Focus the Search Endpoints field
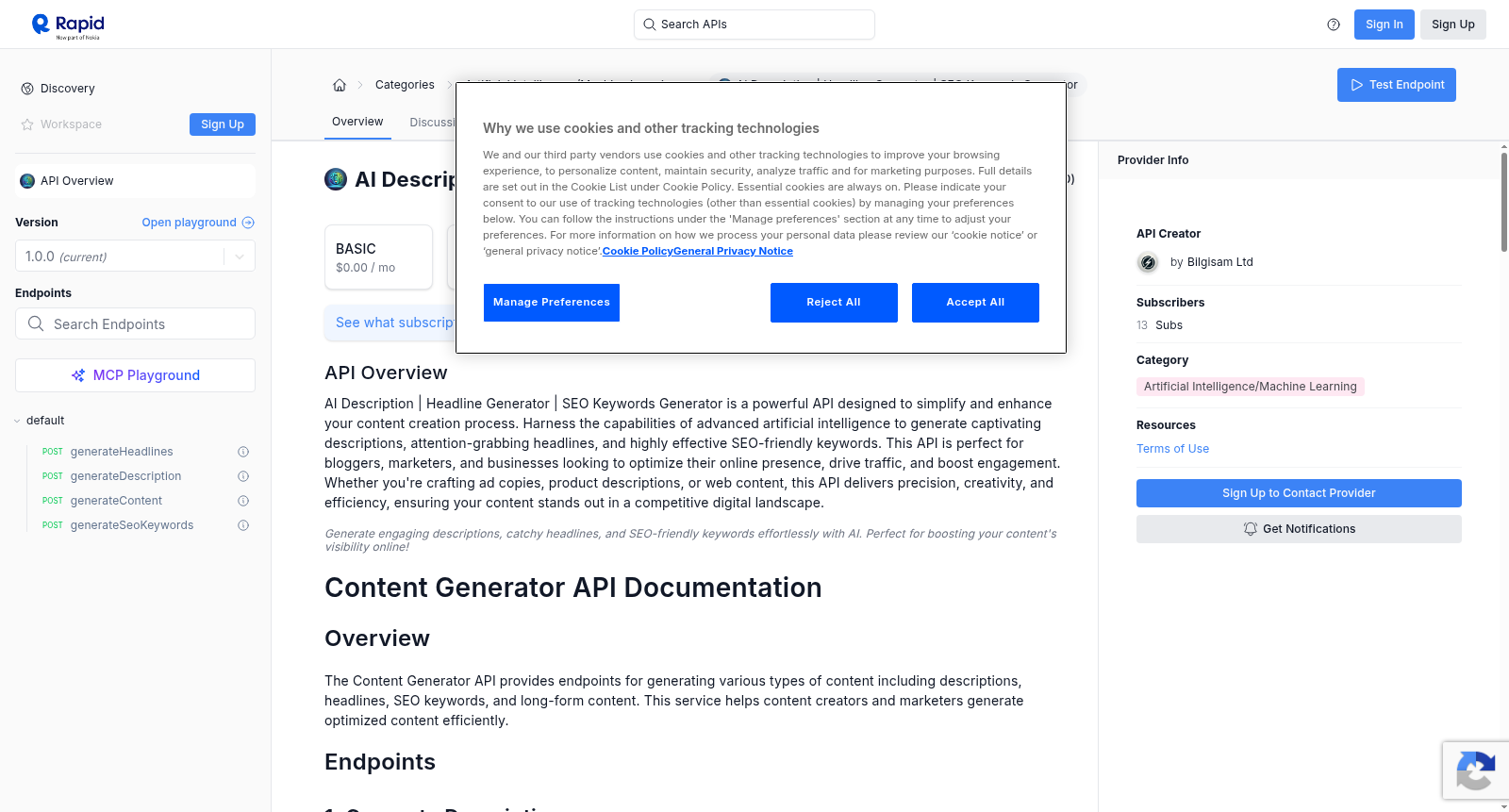The width and height of the screenshot is (1509, 812). pyautogui.click(x=135, y=323)
